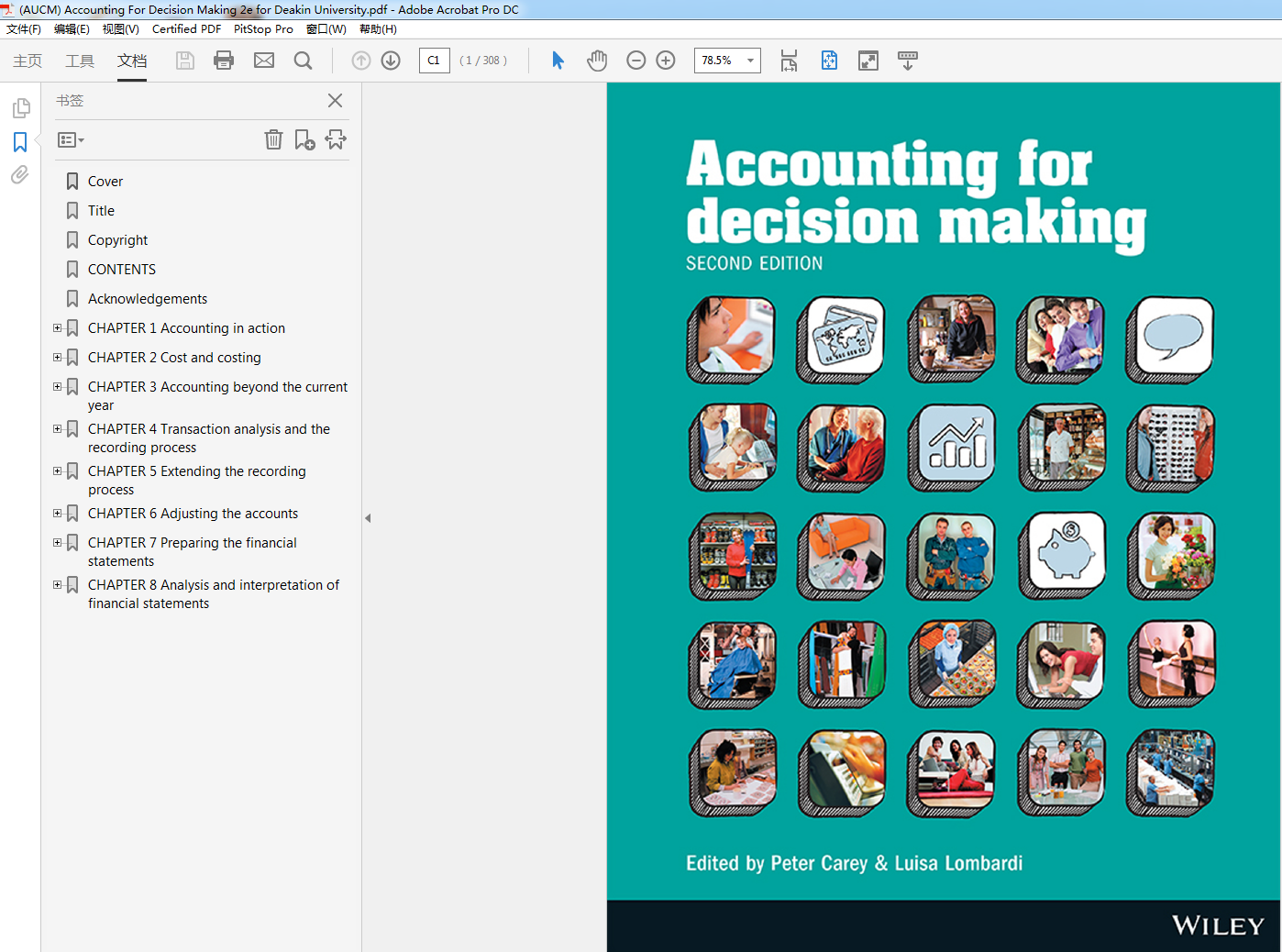This screenshot has width=1282, height=952.
Task: Click the piggy bank cover thumbnail
Action: (x=1062, y=556)
